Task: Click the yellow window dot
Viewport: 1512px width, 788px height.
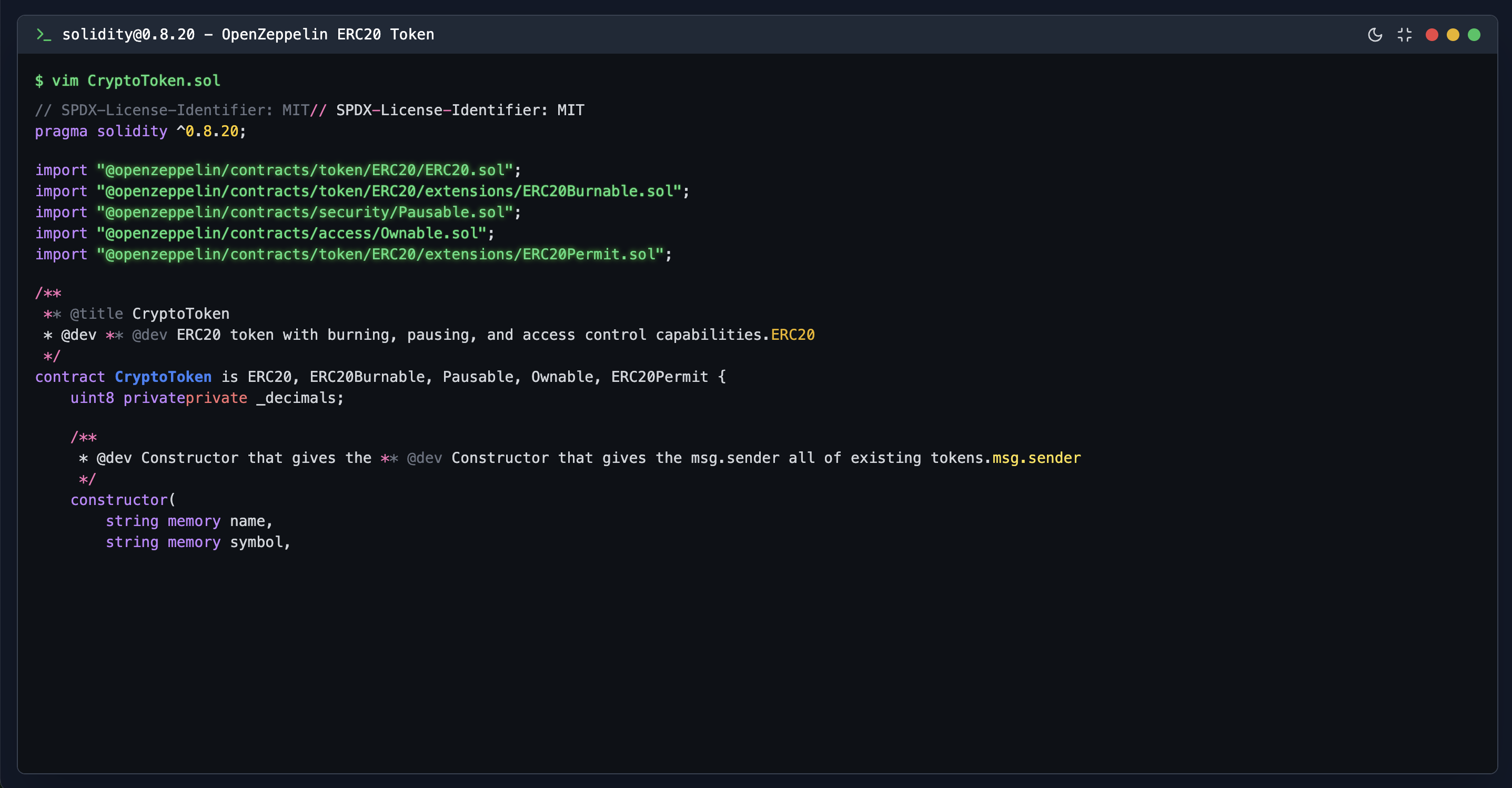Action: tap(1453, 35)
